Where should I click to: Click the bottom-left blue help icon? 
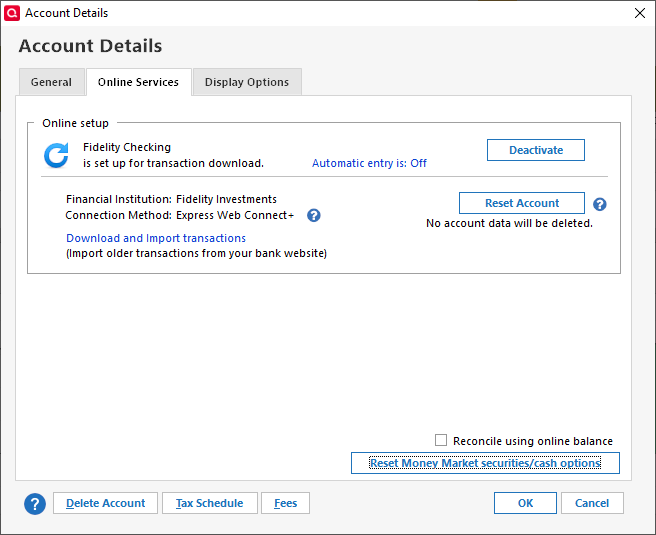point(35,503)
